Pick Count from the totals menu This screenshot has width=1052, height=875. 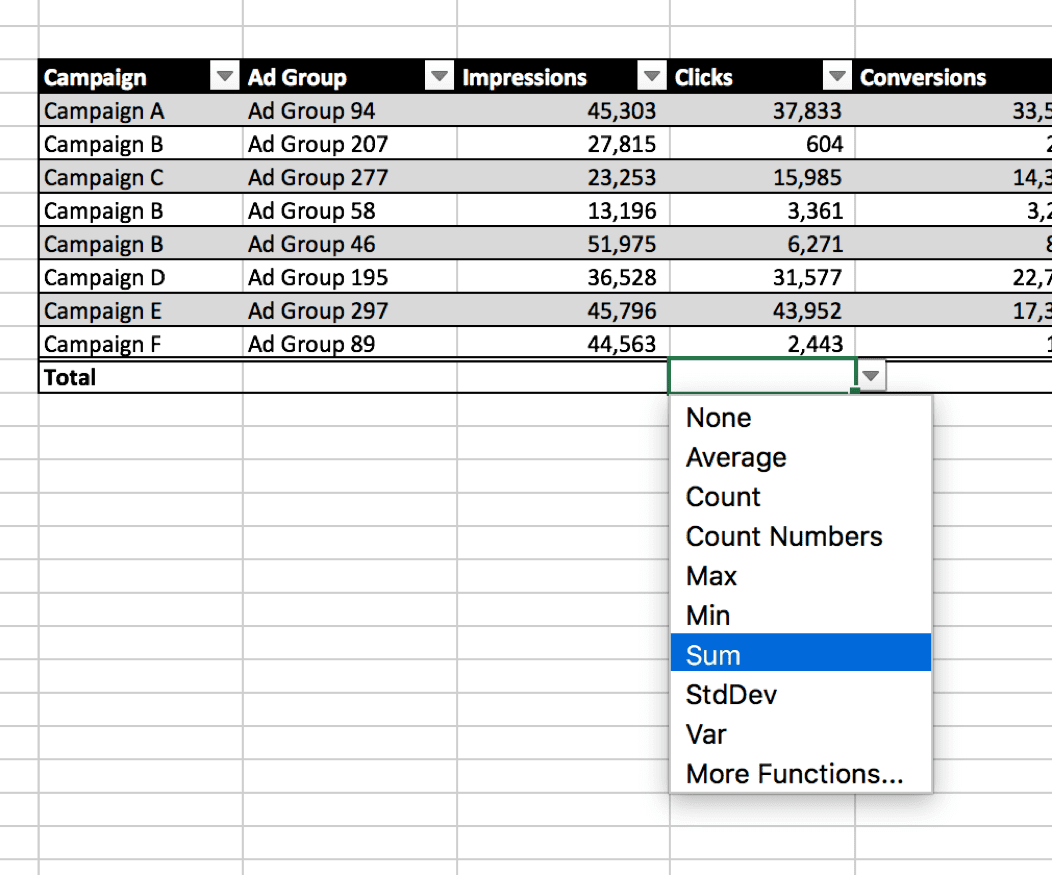click(801, 497)
